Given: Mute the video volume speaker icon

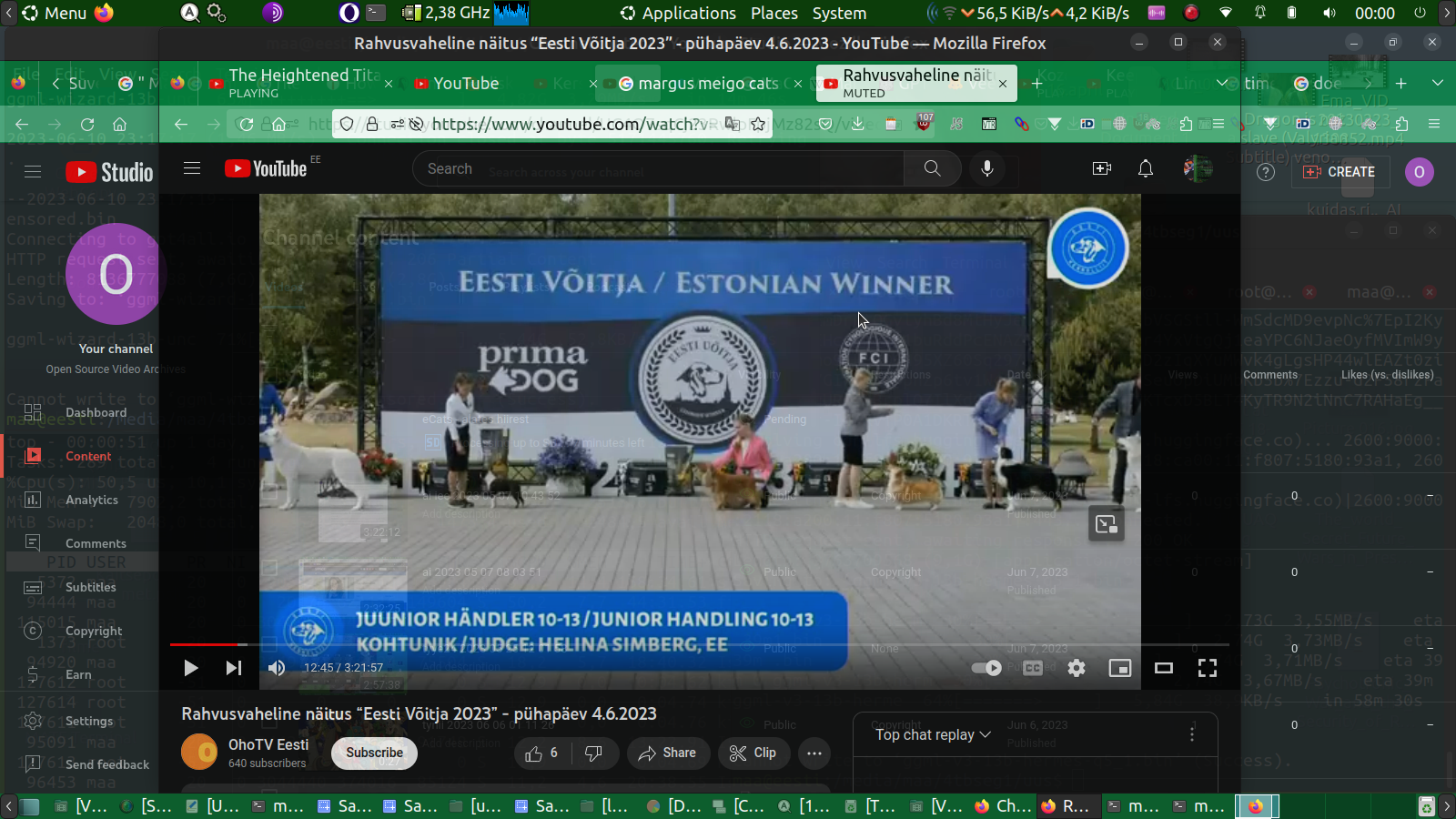Looking at the screenshot, I should pos(277,668).
